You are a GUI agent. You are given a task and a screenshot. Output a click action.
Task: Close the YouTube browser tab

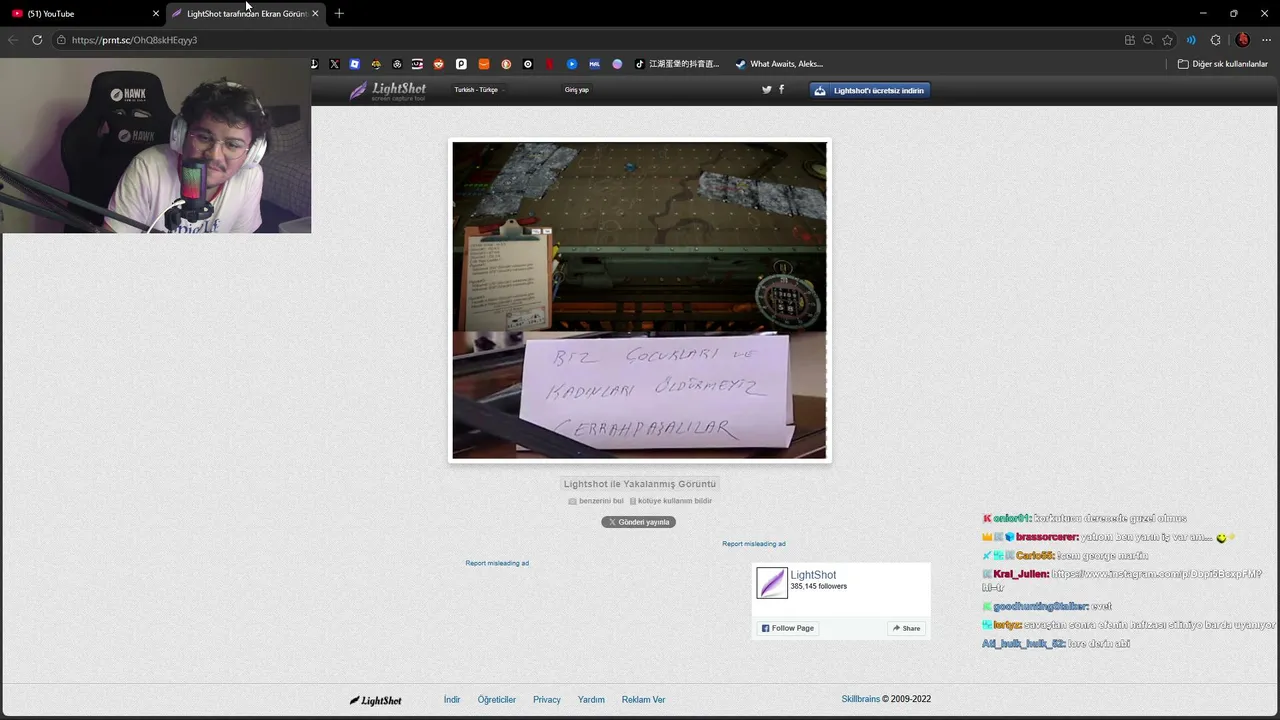click(156, 14)
